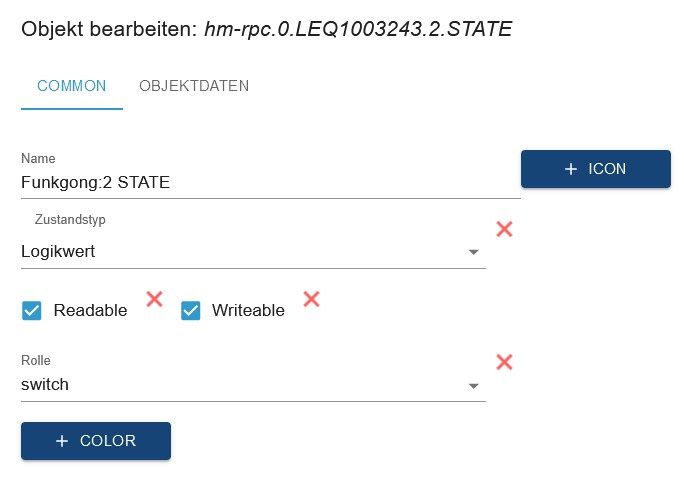Click the Writeable label text

(248, 311)
